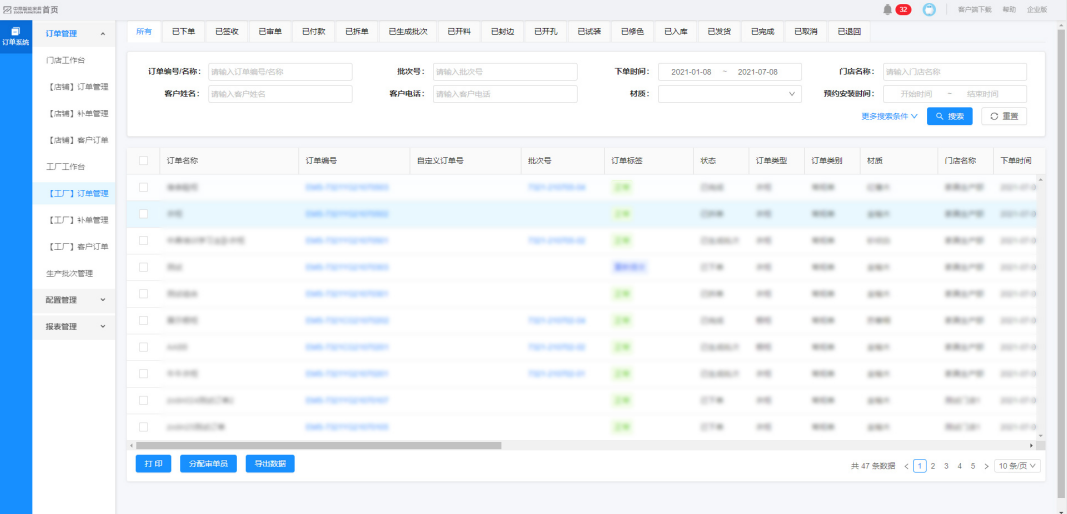Image resolution: width=1067 pixels, height=514 pixels.
Task: Tick the select-all checkbox in table header
Action: 144,161
